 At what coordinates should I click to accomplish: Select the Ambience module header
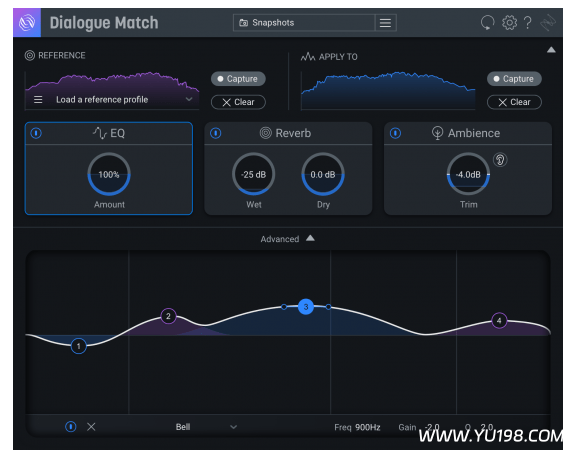coord(468,133)
